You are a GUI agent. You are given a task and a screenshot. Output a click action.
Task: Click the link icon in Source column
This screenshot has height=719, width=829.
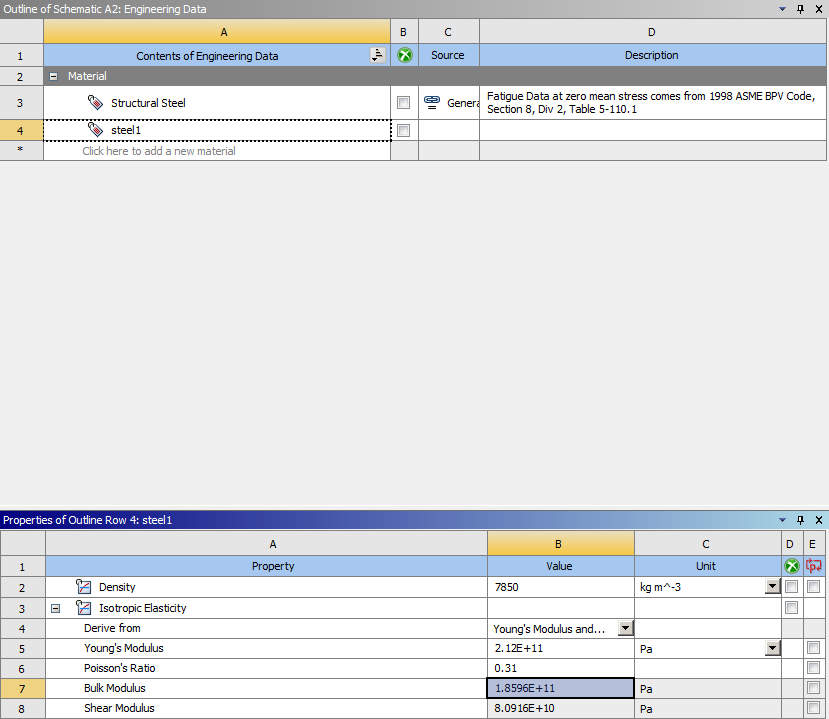click(432, 102)
